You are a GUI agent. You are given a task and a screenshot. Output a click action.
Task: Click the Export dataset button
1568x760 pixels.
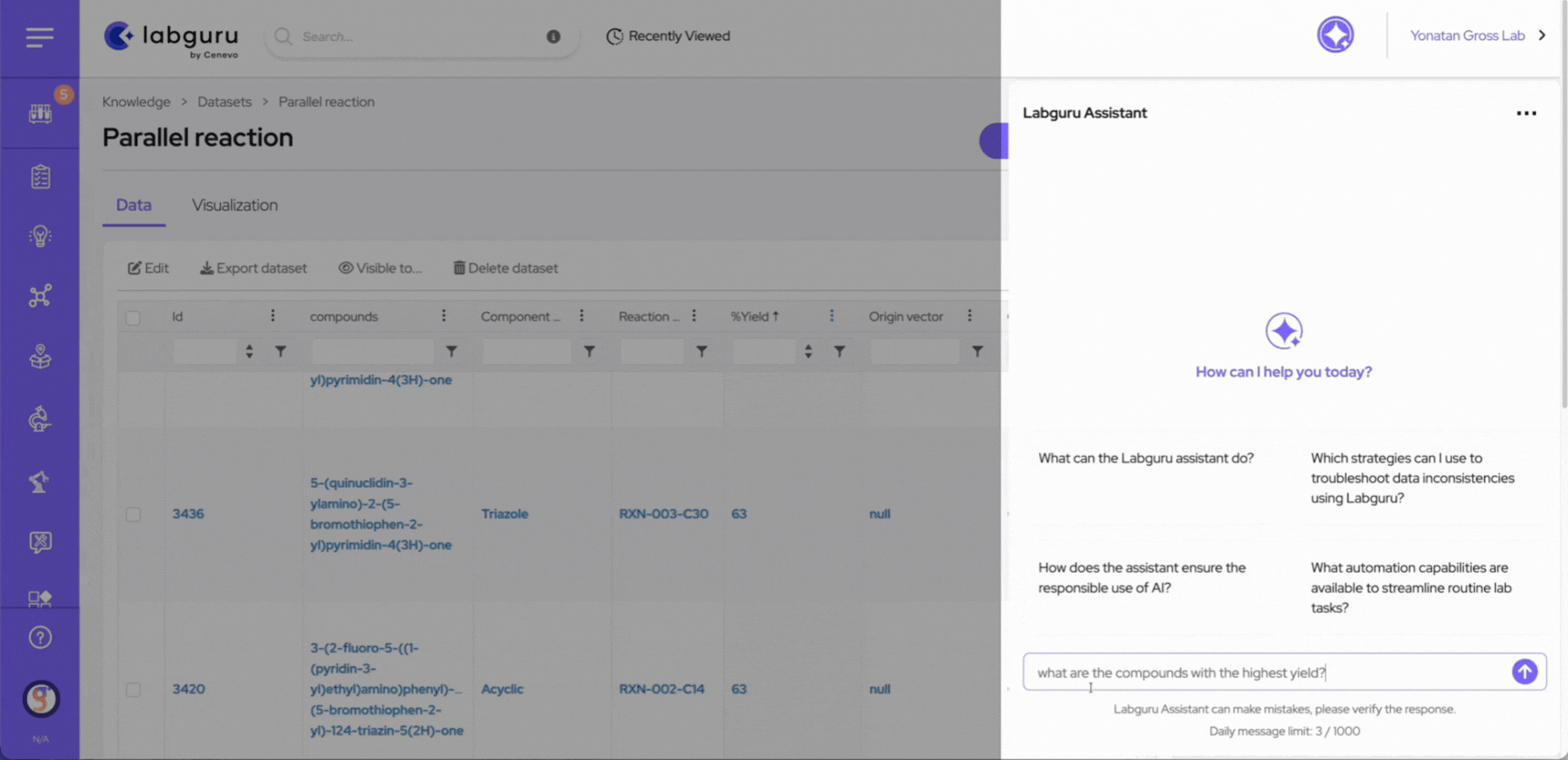tap(254, 268)
